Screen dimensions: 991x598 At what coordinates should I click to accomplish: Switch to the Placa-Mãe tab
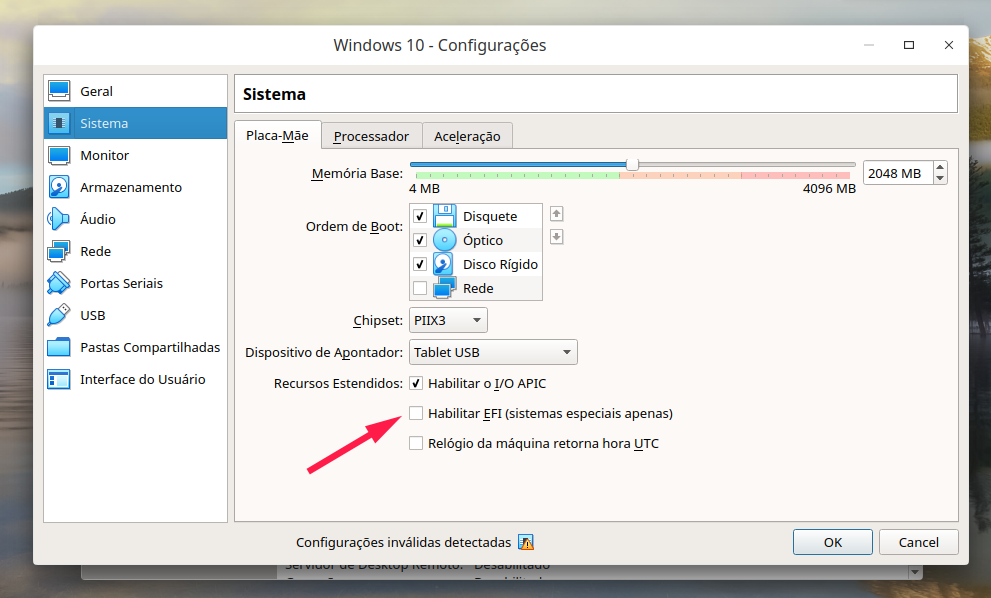pos(277,135)
